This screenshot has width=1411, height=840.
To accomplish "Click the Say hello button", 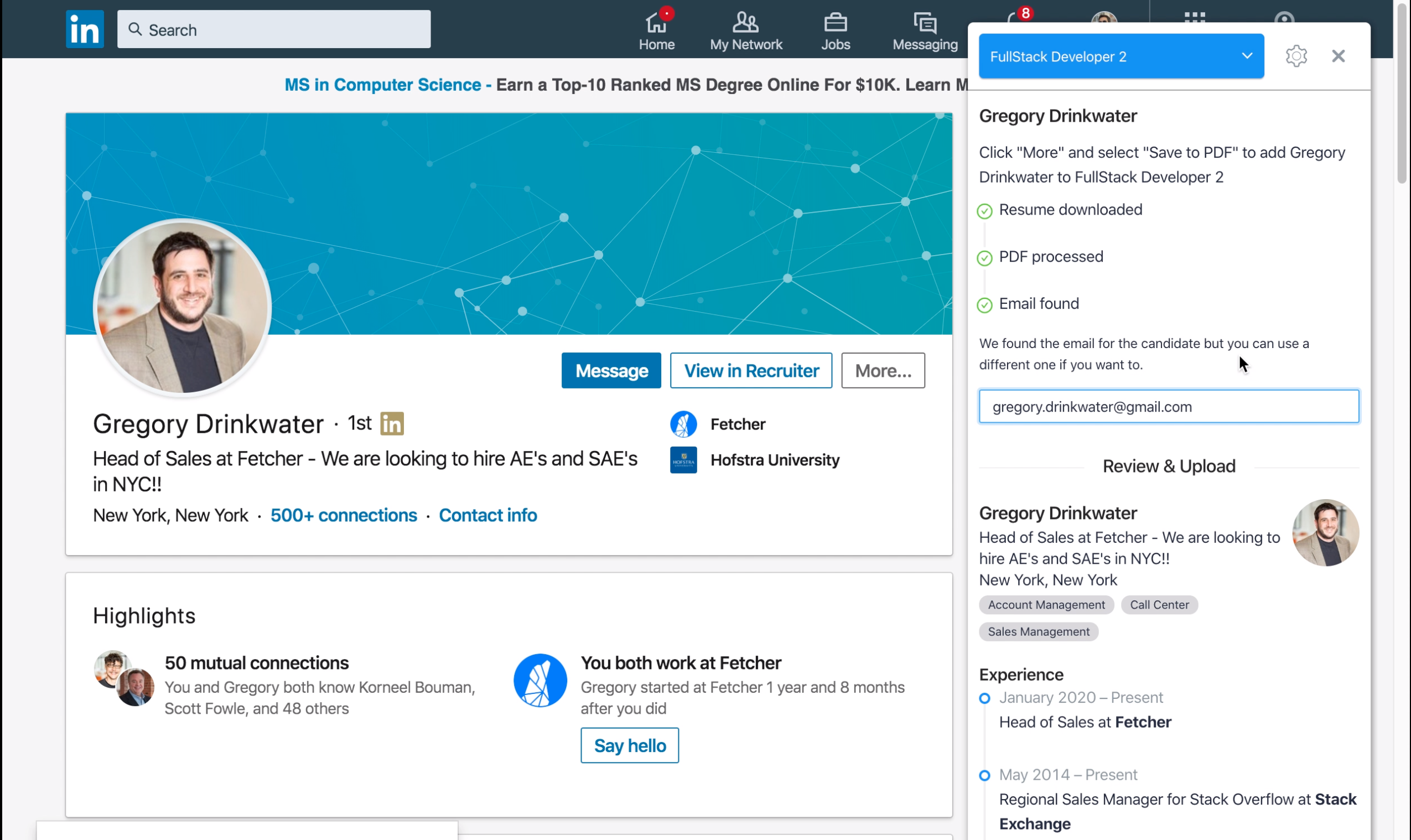I will 629,745.
